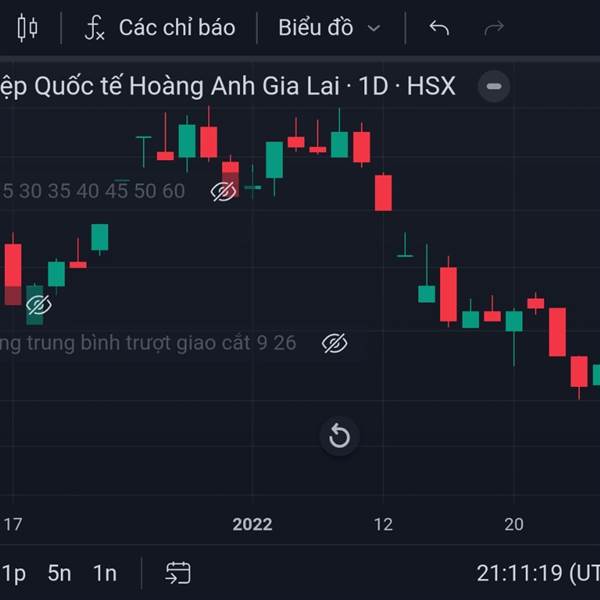Open the Các chỉ báo indicators text

point(177,28)
